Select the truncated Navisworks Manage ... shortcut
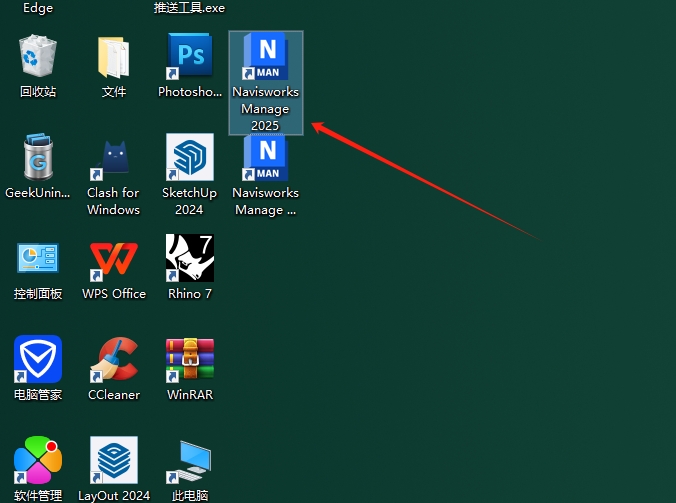The image size is (676, 503). pos(266,158)
